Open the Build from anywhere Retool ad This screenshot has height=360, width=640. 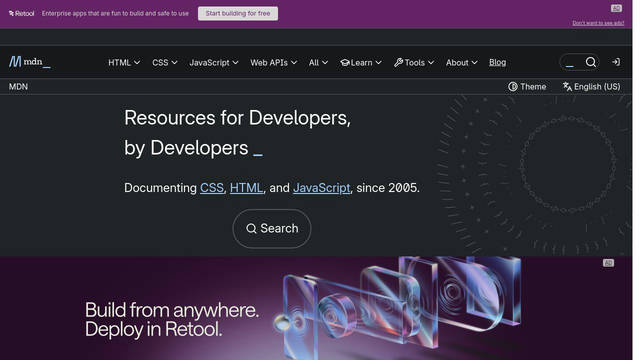pyautogui.click(x=316, y=308)
